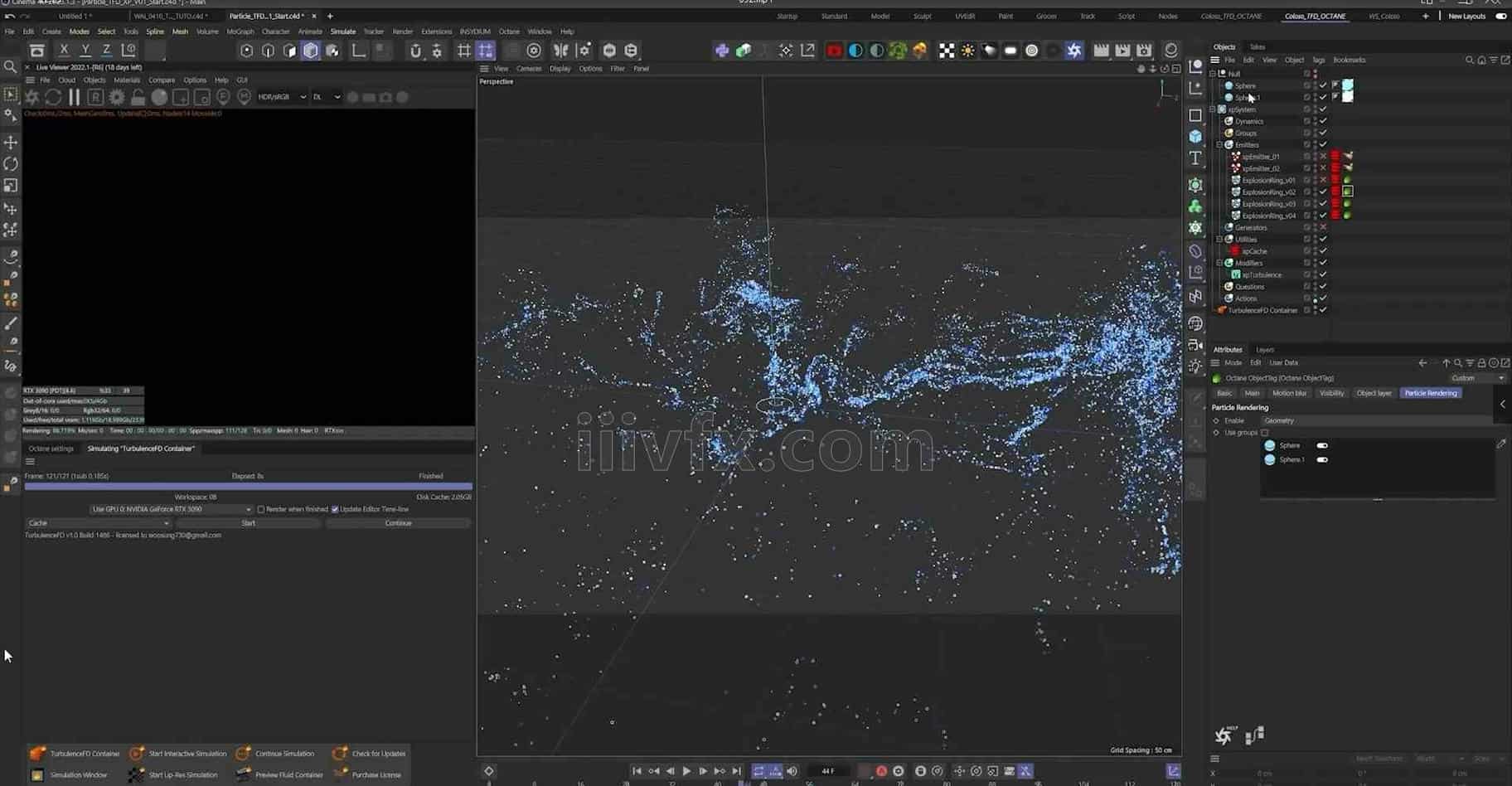Click the simulation progress bar
The image size is (1512, 786).
tap(248, 487)
